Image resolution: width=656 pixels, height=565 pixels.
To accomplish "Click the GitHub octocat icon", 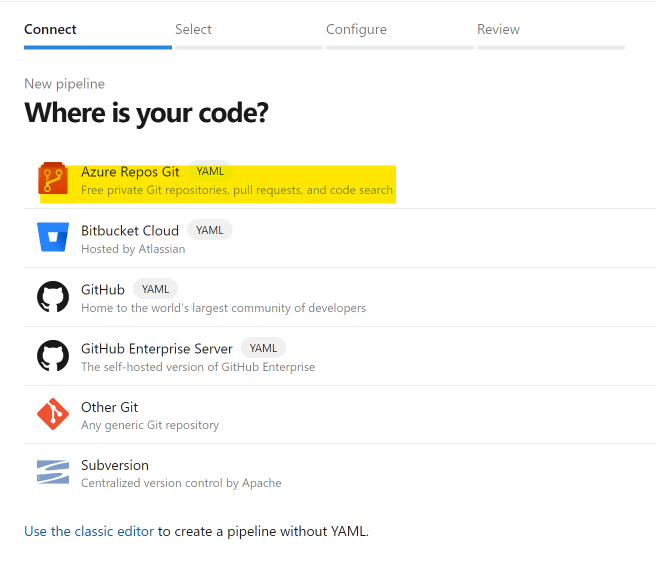I will pyautogui.click(x=52, y=297).
